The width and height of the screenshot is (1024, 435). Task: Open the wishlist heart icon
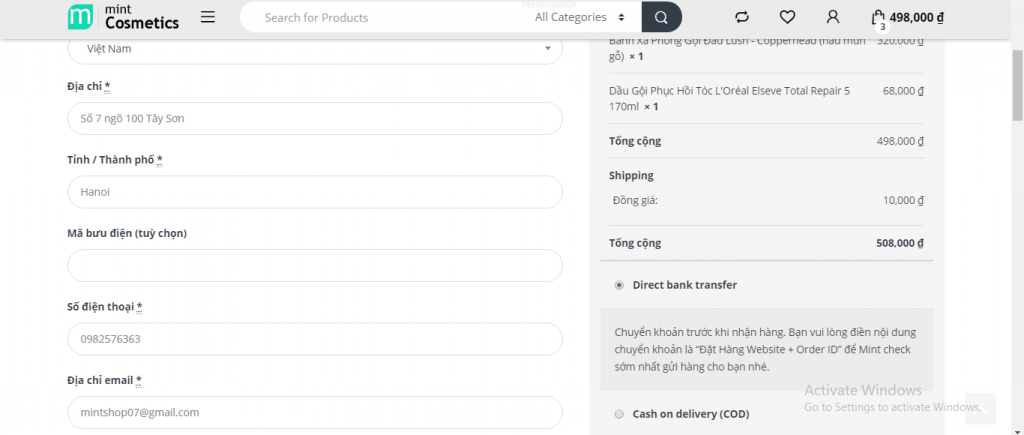[788, 17]
